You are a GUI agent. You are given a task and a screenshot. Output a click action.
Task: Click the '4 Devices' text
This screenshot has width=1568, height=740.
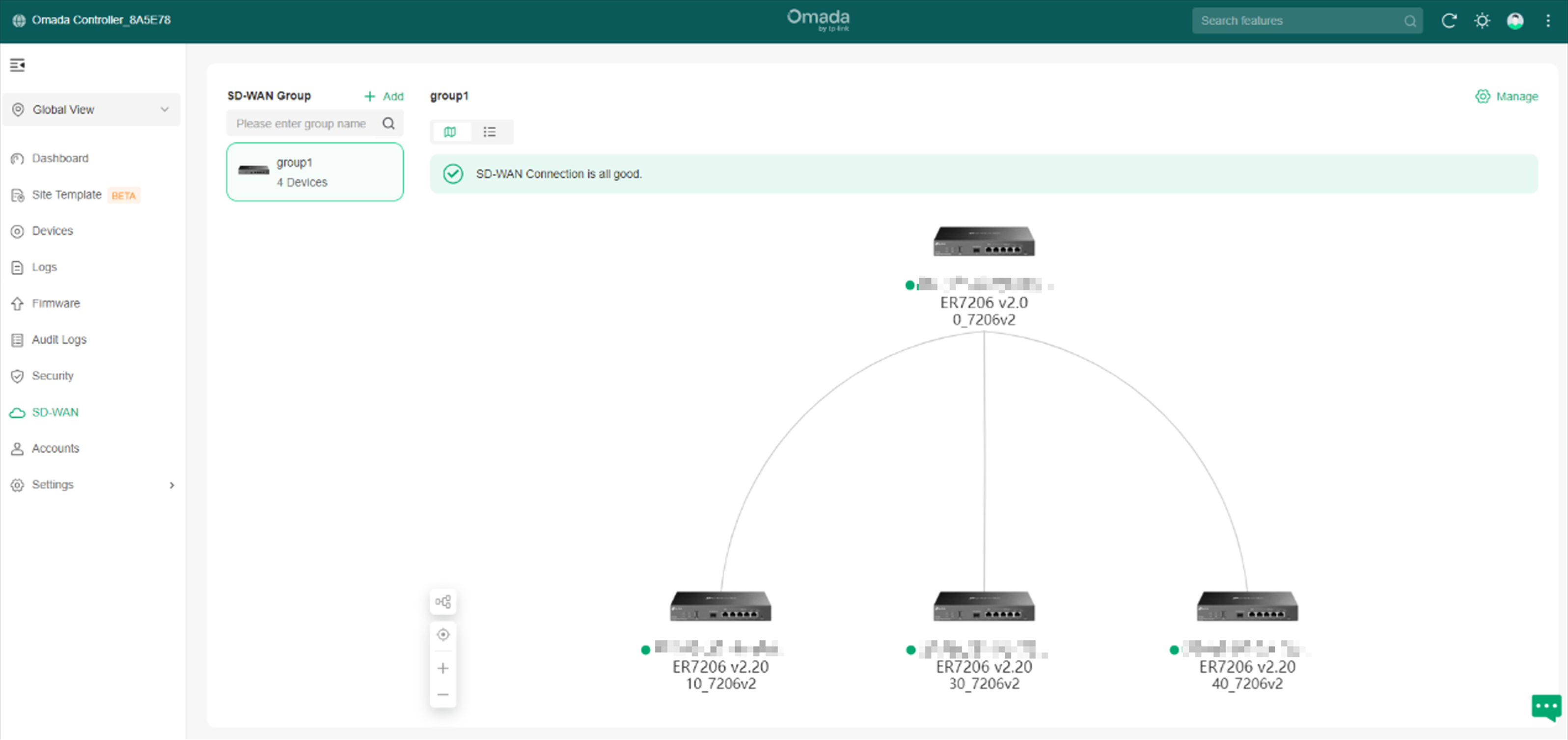302,182
